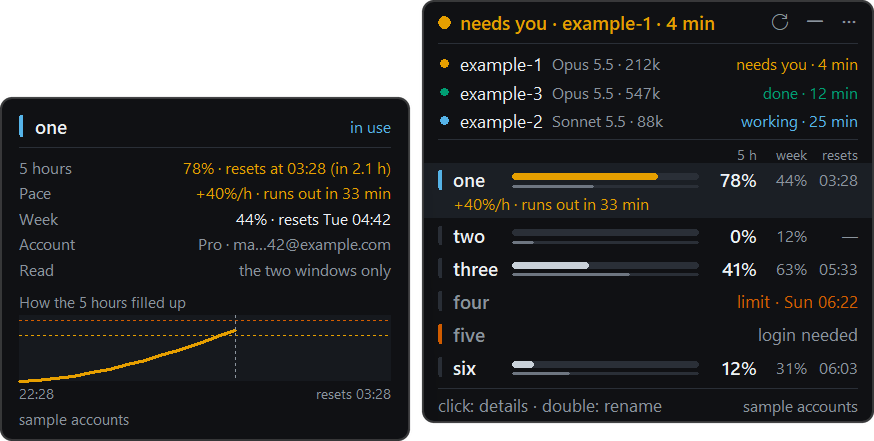Screen dimensions: 874x441
Task: Click the minimize dash icon in widget header
Action: click(815, 22)
